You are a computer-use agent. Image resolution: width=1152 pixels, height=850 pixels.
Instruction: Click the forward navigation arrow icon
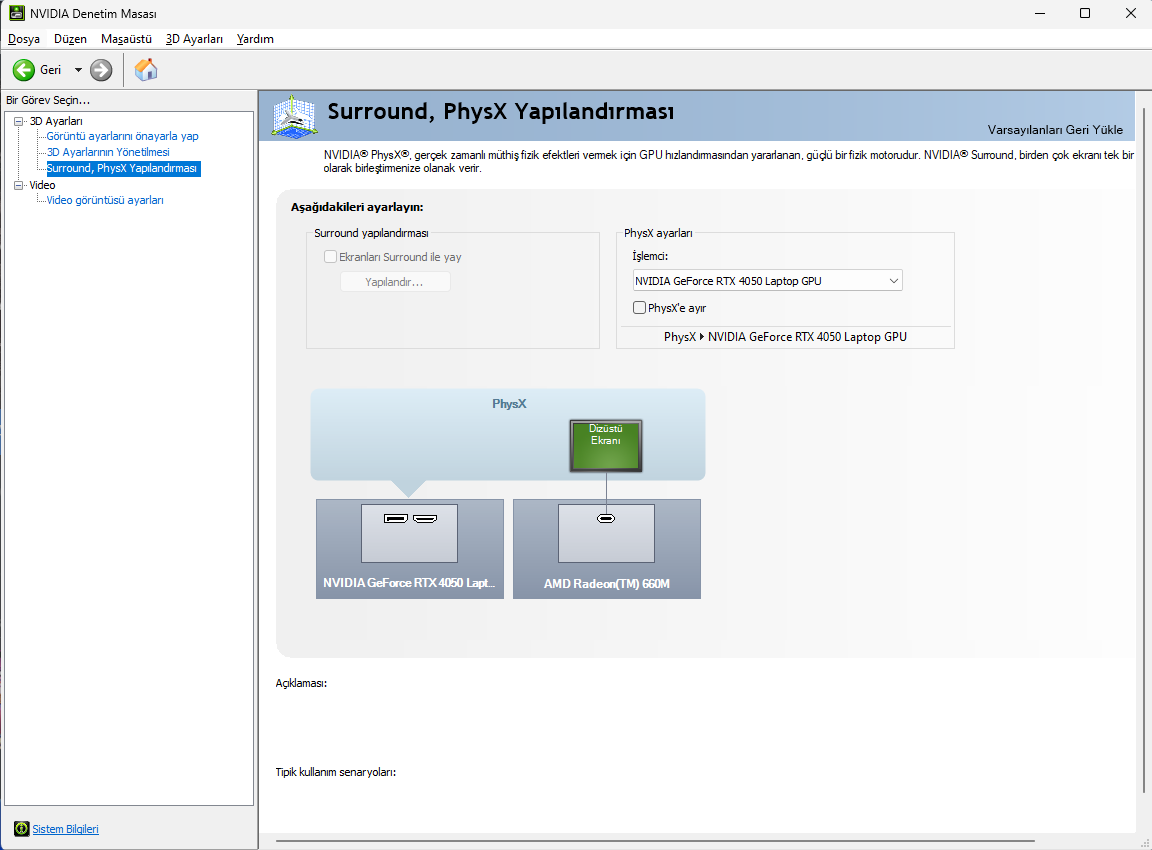click(x=101, y=70)
